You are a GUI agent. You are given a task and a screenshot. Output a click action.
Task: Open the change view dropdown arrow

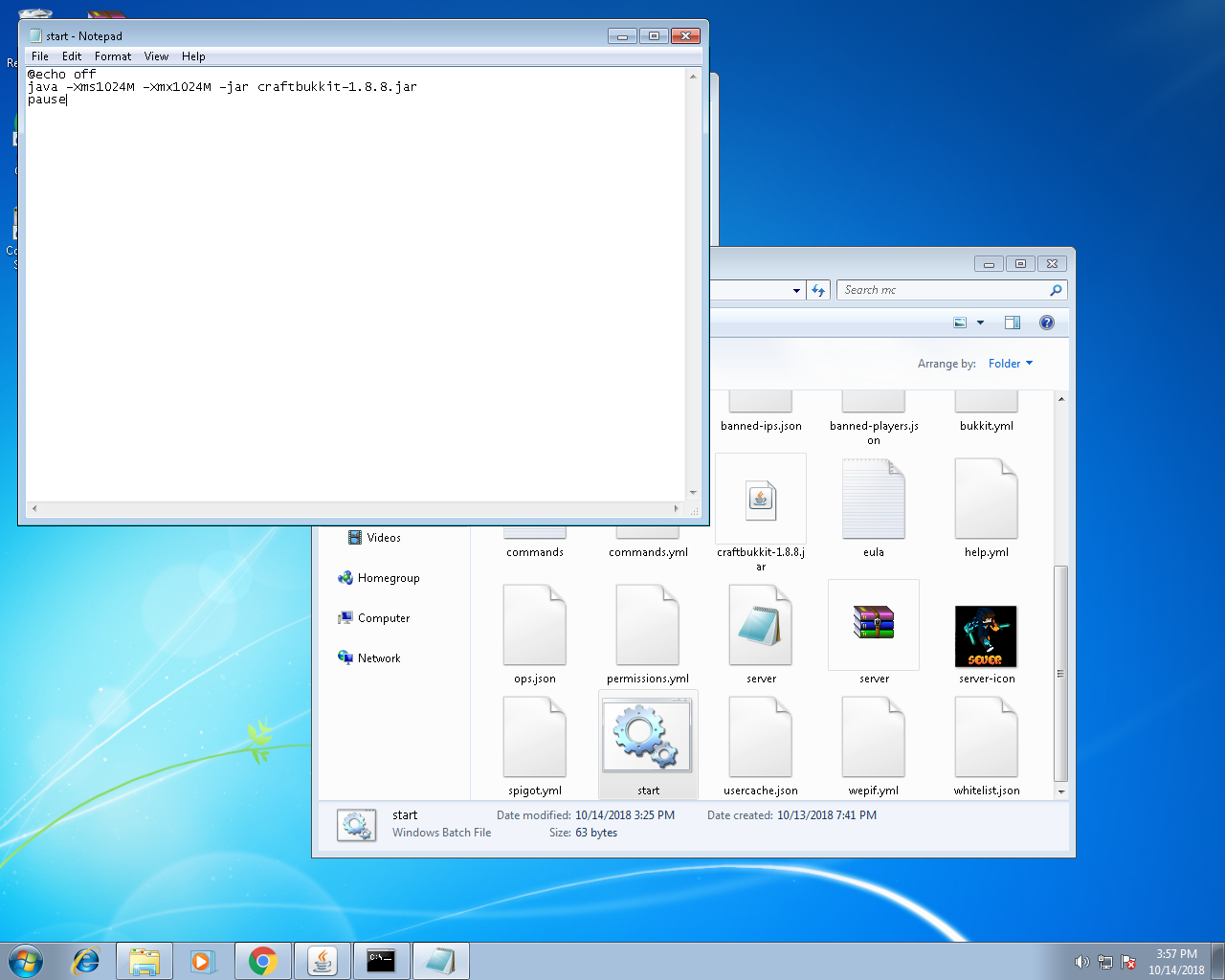tap(980, 323)
